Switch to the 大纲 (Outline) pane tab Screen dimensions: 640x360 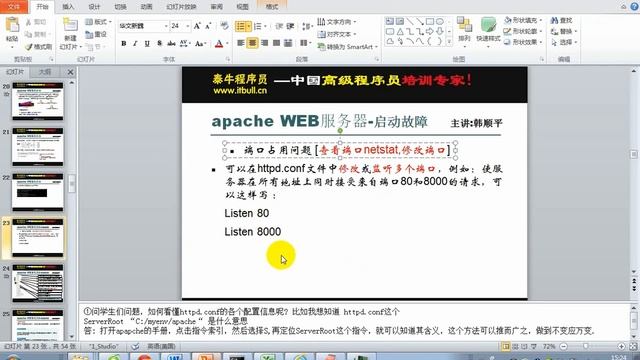tap(44, 72)
